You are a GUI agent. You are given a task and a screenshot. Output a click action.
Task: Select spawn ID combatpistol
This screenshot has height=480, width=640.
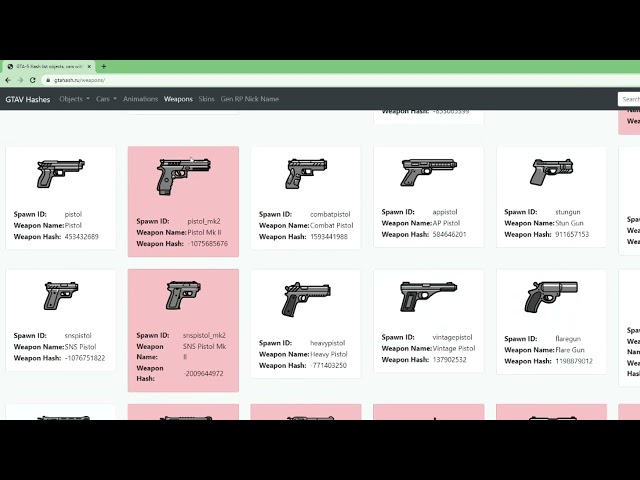[x=330, y=214]
